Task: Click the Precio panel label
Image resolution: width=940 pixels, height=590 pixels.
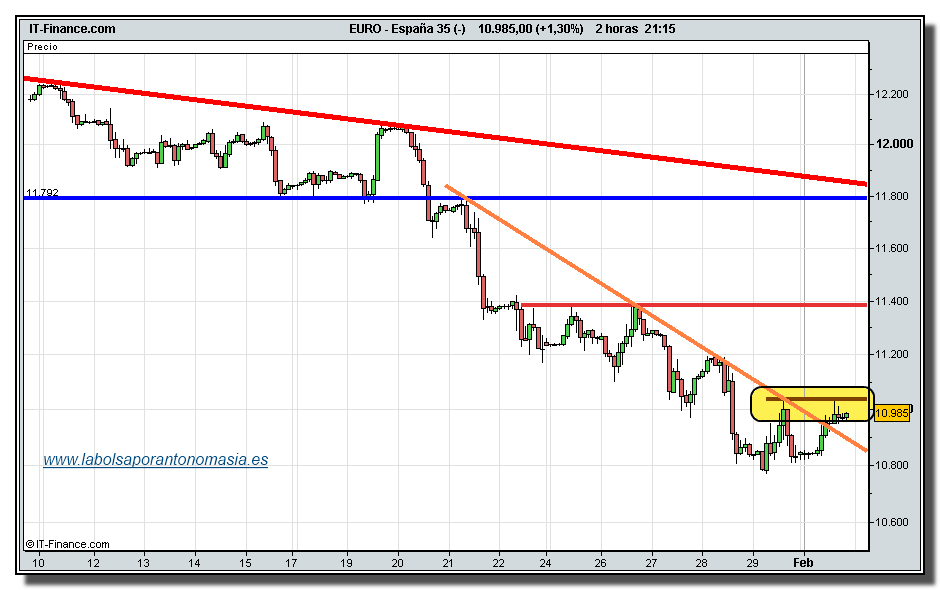Action: pyautogui.click(x=43, y=47)
